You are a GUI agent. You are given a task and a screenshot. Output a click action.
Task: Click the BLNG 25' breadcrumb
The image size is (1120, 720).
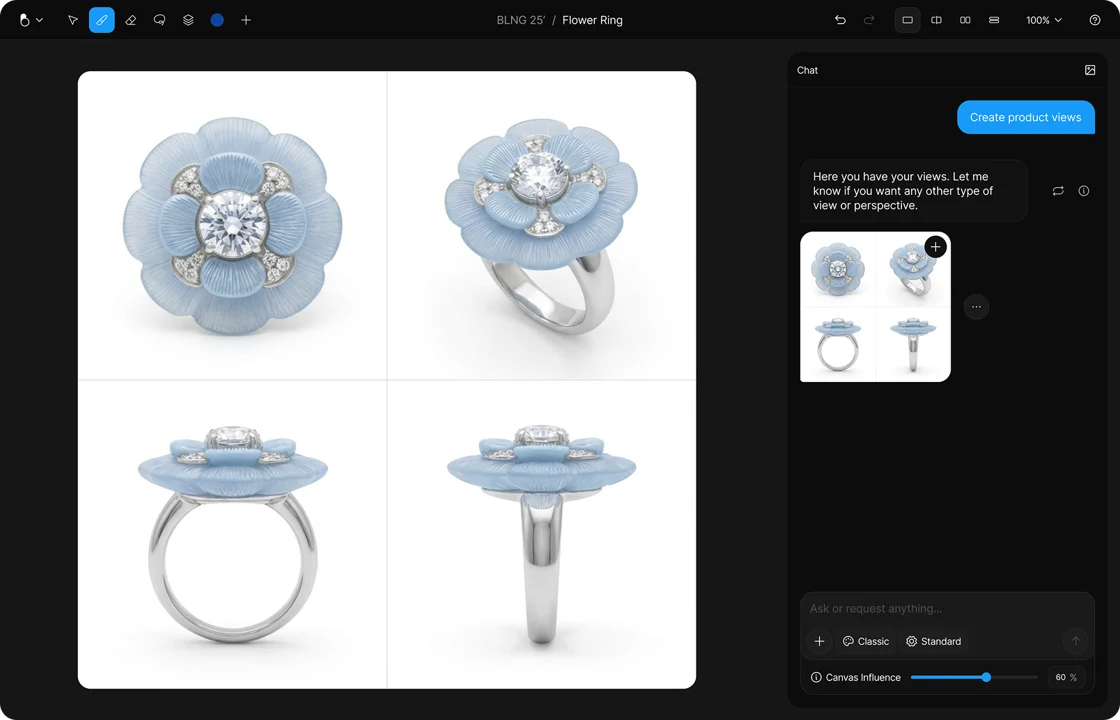[521, 20]
